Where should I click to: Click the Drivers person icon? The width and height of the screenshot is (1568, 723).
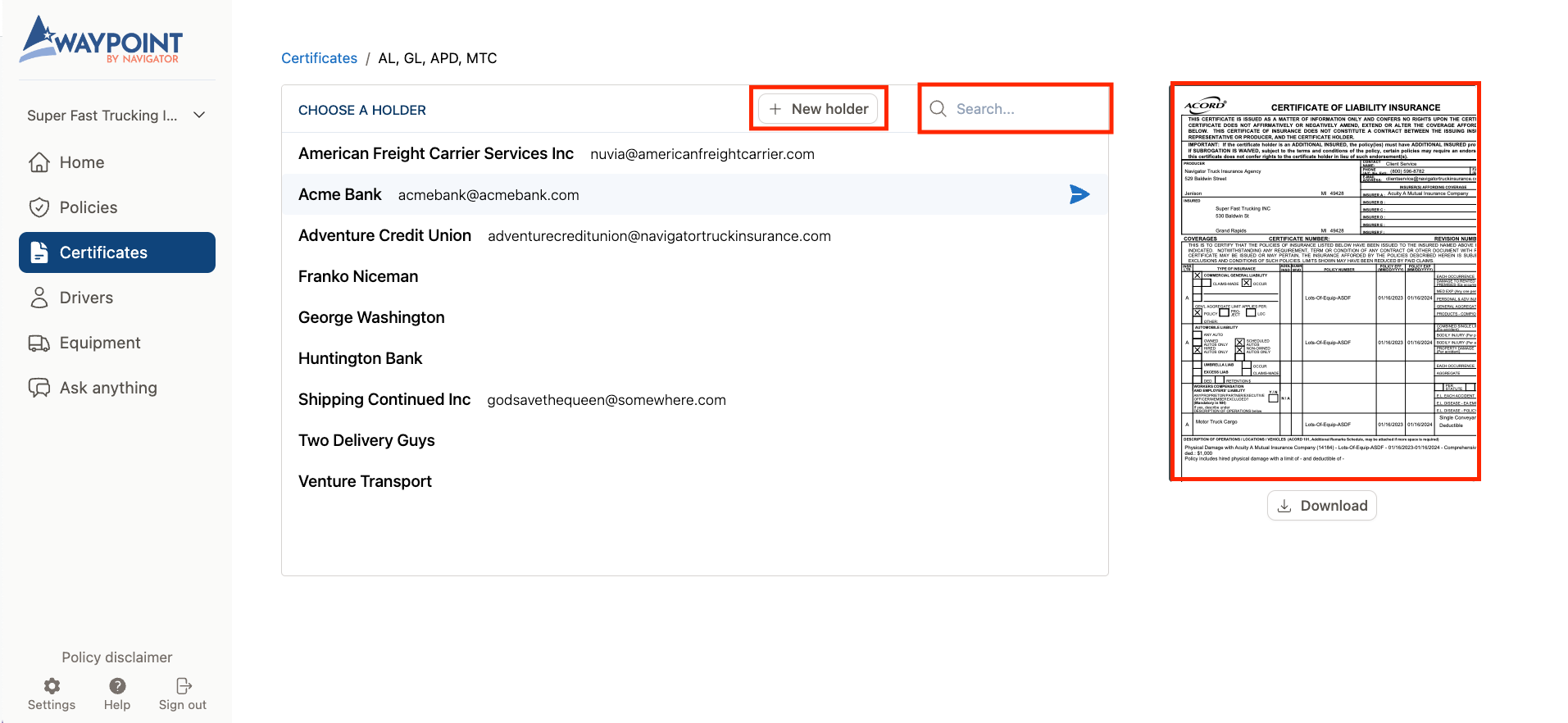[x=39, y=298]
